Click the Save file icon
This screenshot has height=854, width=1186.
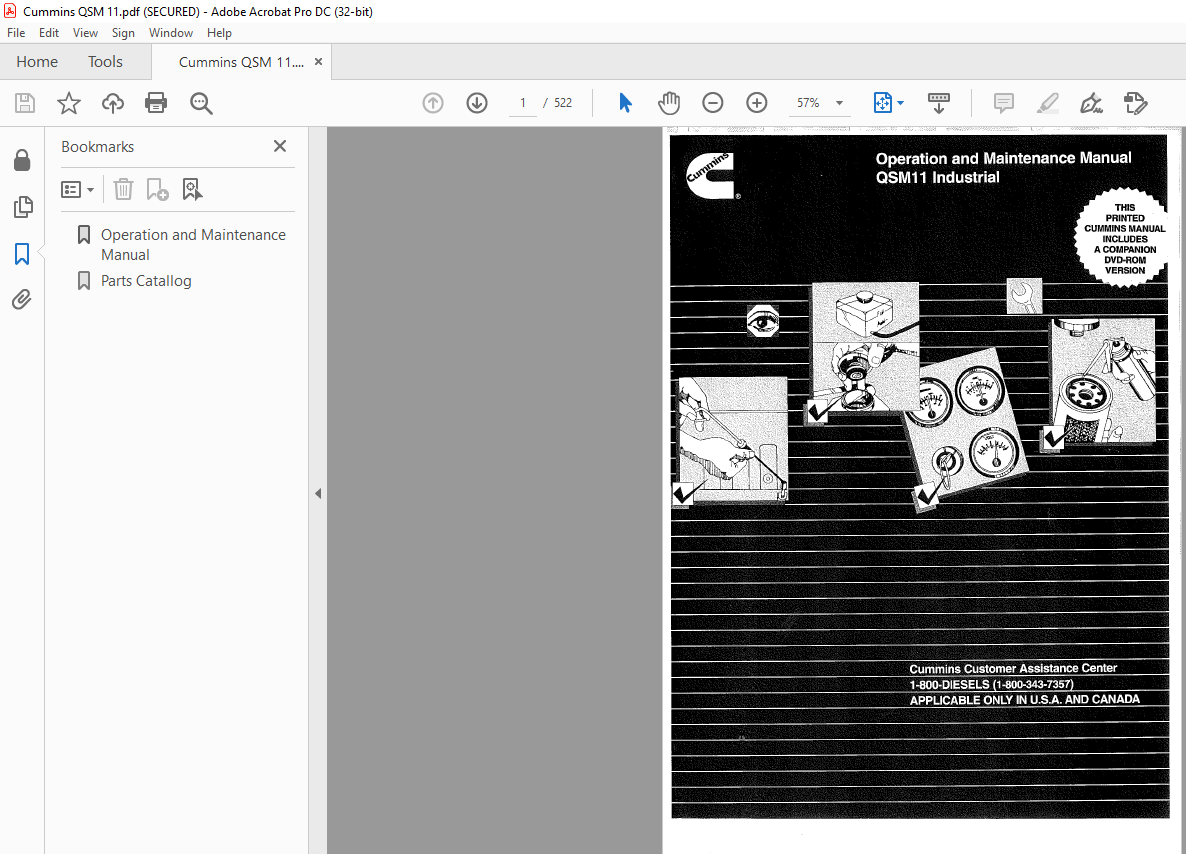[25, 103]
